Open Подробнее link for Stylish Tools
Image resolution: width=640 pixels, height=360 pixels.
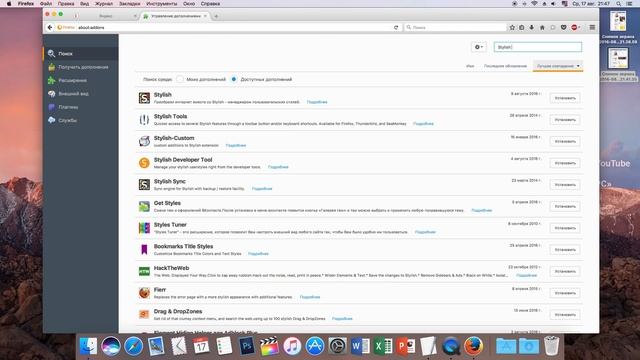[423, 124]
